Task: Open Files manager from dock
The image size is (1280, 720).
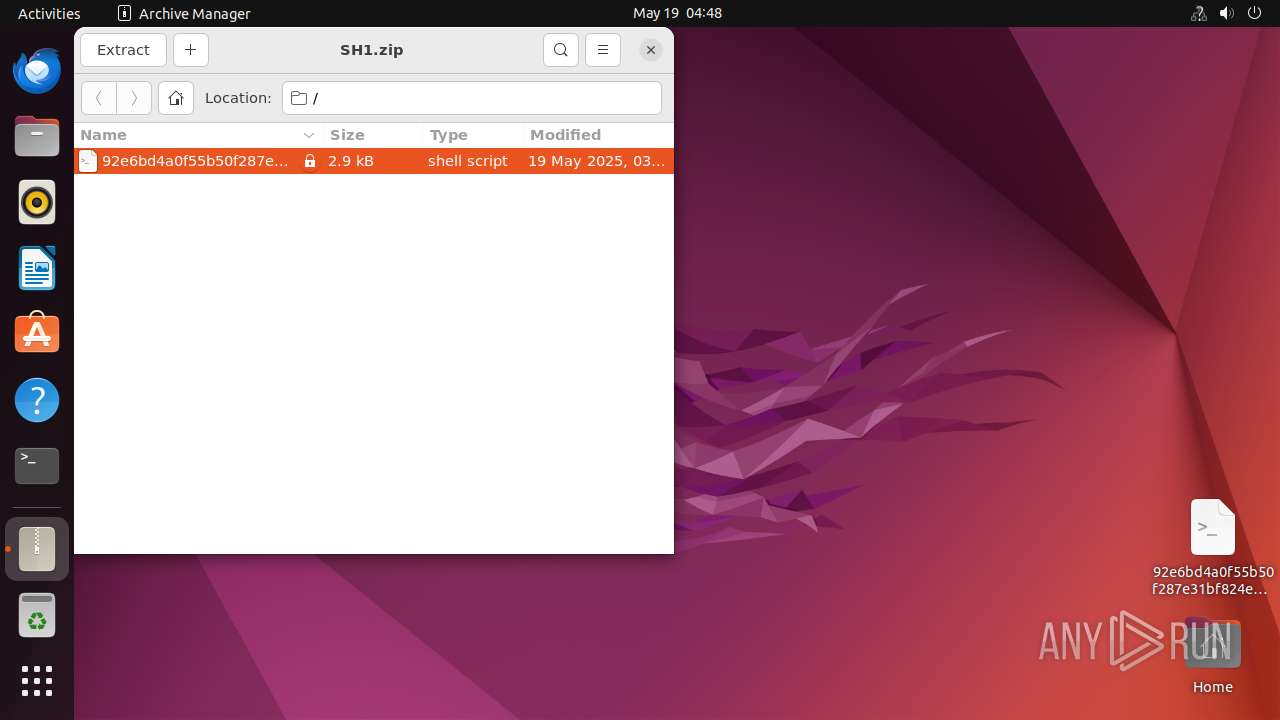Action: tap(37, 136)
